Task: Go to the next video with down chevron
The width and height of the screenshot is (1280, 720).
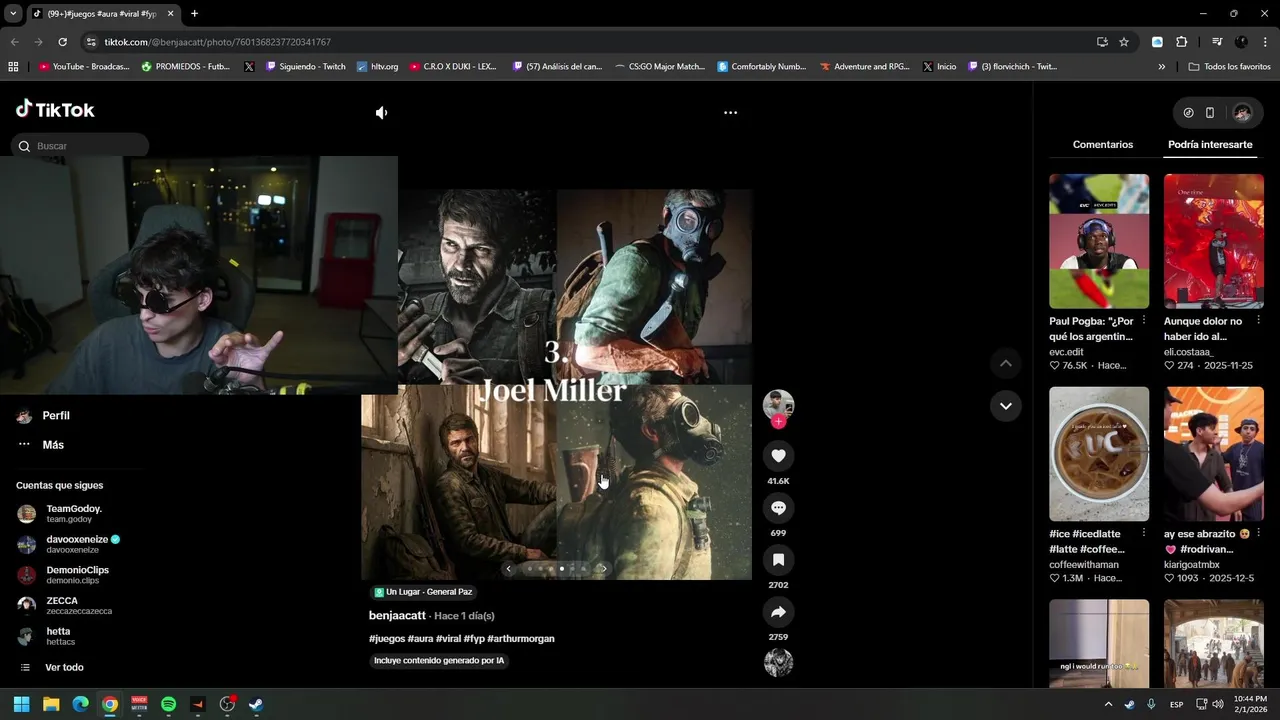Action: (1006, 406)
